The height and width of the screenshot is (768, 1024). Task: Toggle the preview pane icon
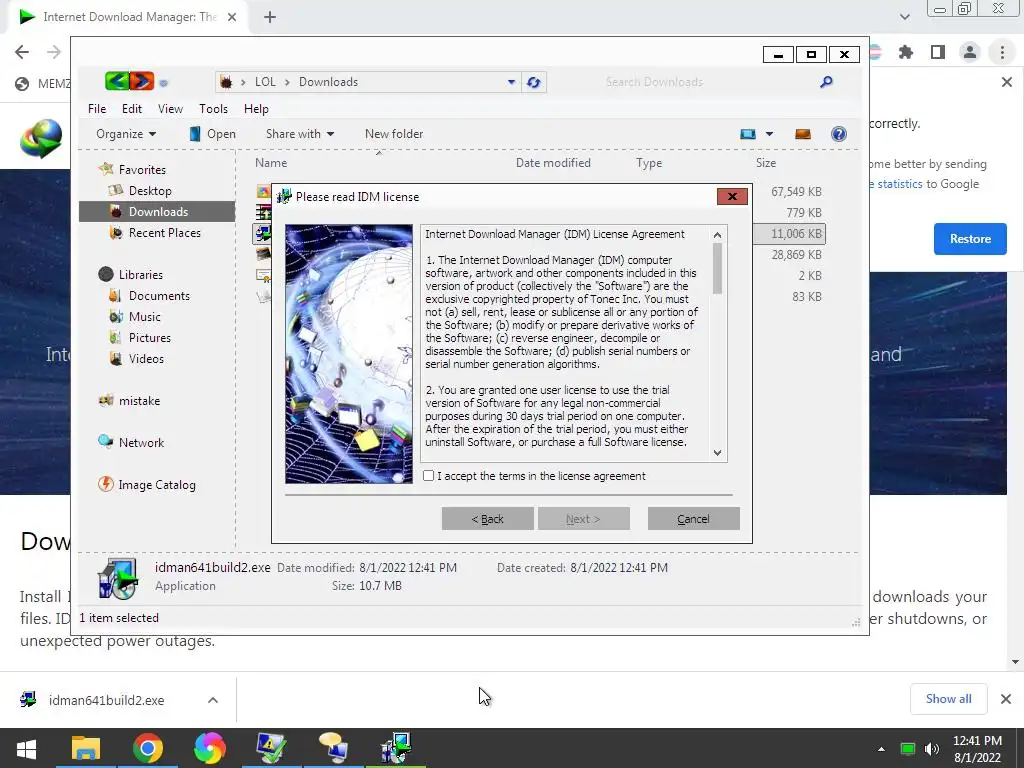coord(803,134)
